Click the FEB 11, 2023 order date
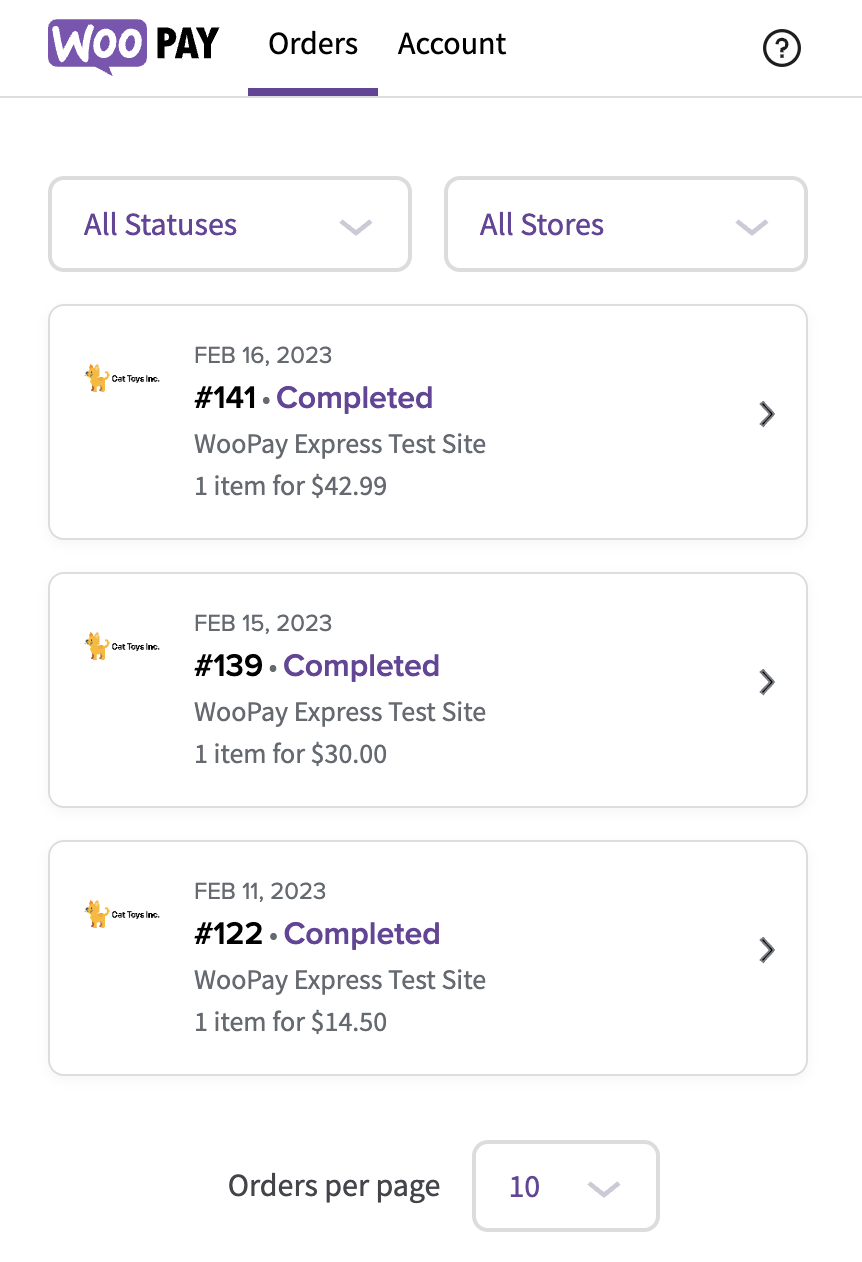 [260, 891]
